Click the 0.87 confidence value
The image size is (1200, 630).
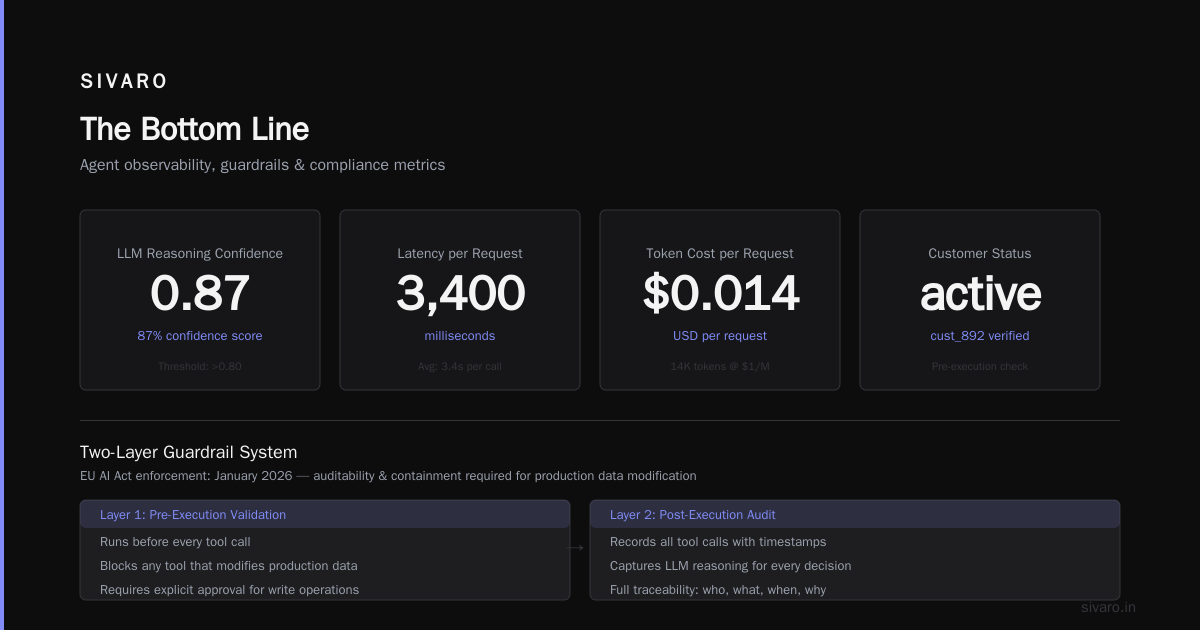tap(200, 294)
